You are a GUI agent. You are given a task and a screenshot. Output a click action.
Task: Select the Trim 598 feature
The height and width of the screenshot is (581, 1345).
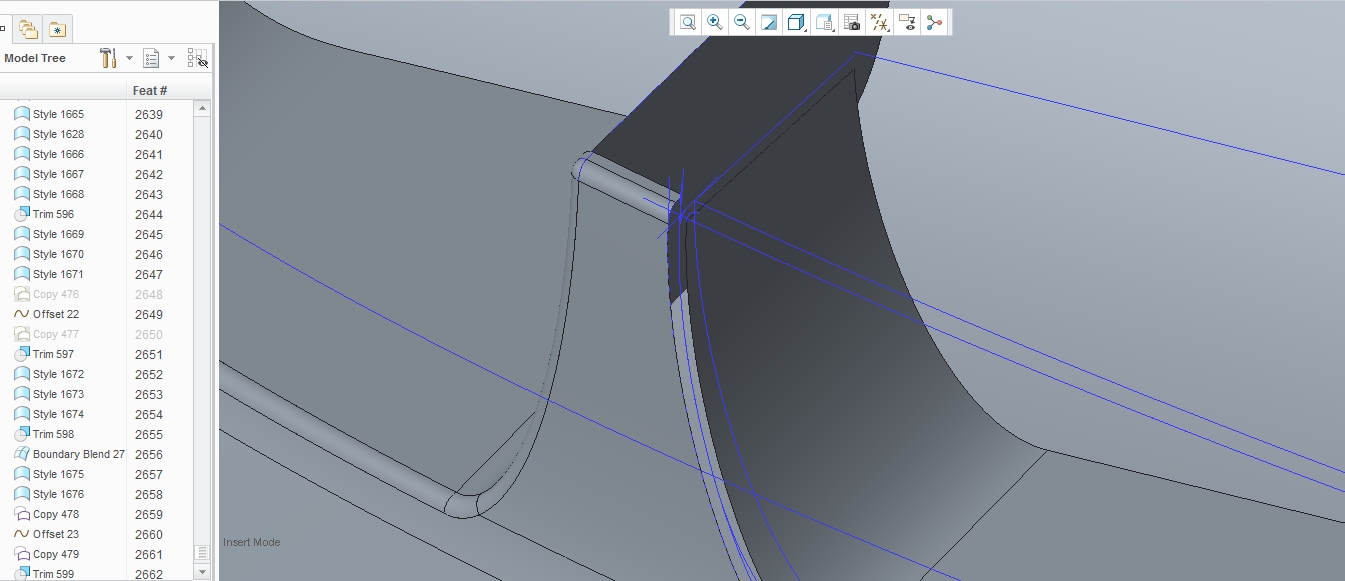[53, 434]
